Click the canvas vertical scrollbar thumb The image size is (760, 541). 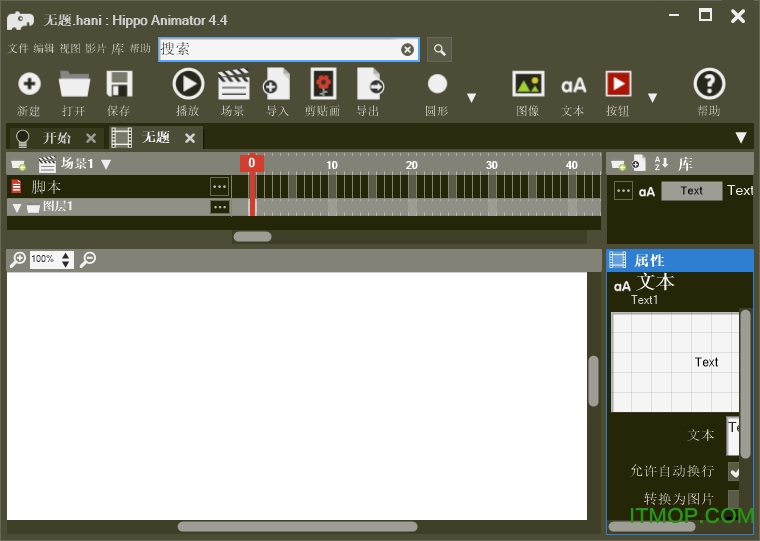[x=594, y=381]
